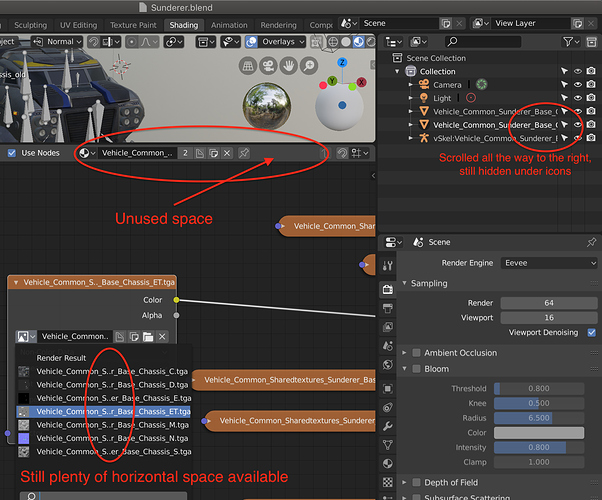This screenshot has height=500, width=602.
Task: Switch to the Sculpting workspace tab
Action: coord(30,25)
